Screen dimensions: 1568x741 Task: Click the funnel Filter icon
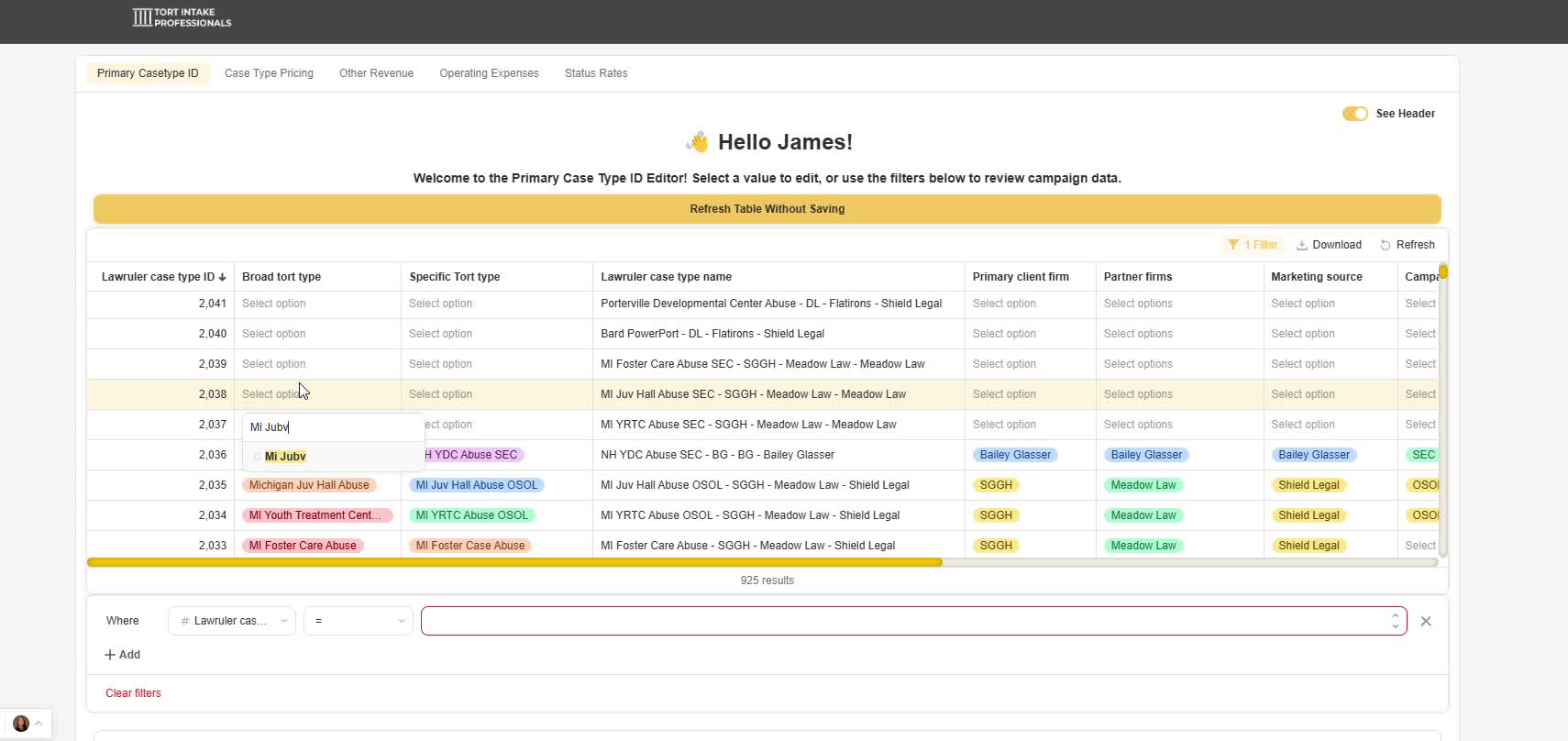click(x=1233, y=245)
